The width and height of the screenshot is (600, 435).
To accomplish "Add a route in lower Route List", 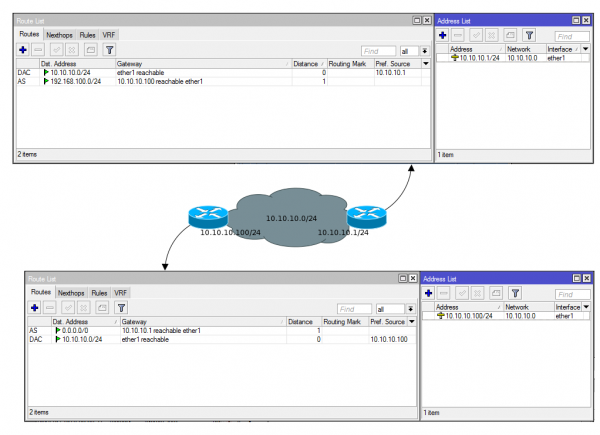I will click(x=35, y=308).
